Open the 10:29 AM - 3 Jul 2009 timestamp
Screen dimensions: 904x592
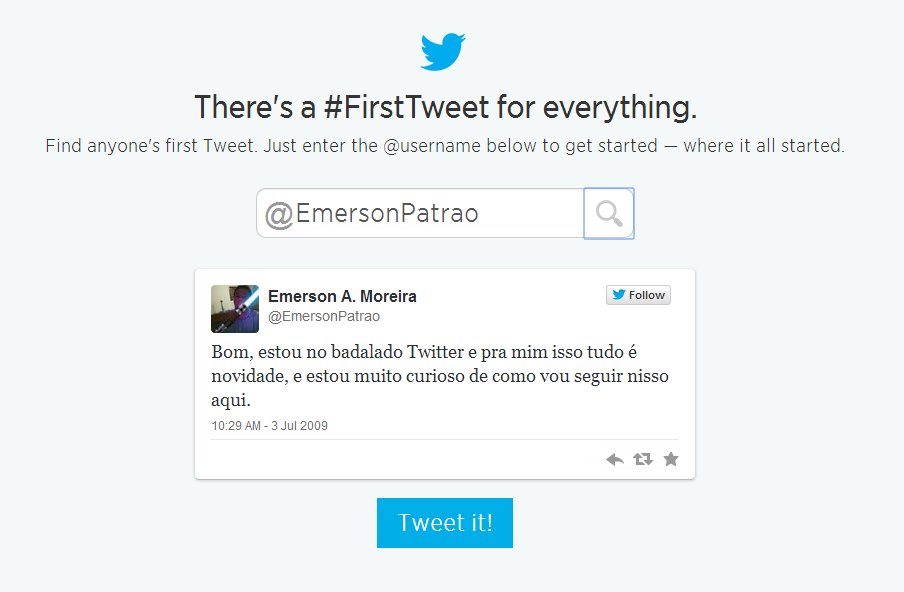pos(270,425)
